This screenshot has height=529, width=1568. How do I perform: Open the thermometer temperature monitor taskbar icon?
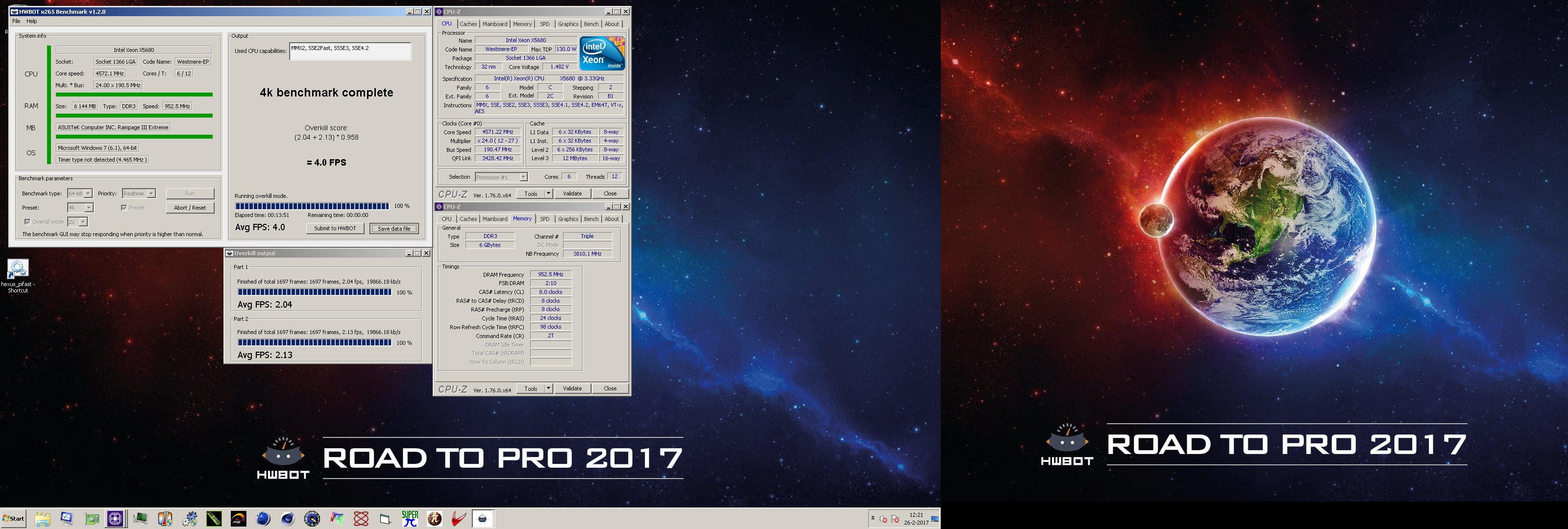tap(165, 519)
